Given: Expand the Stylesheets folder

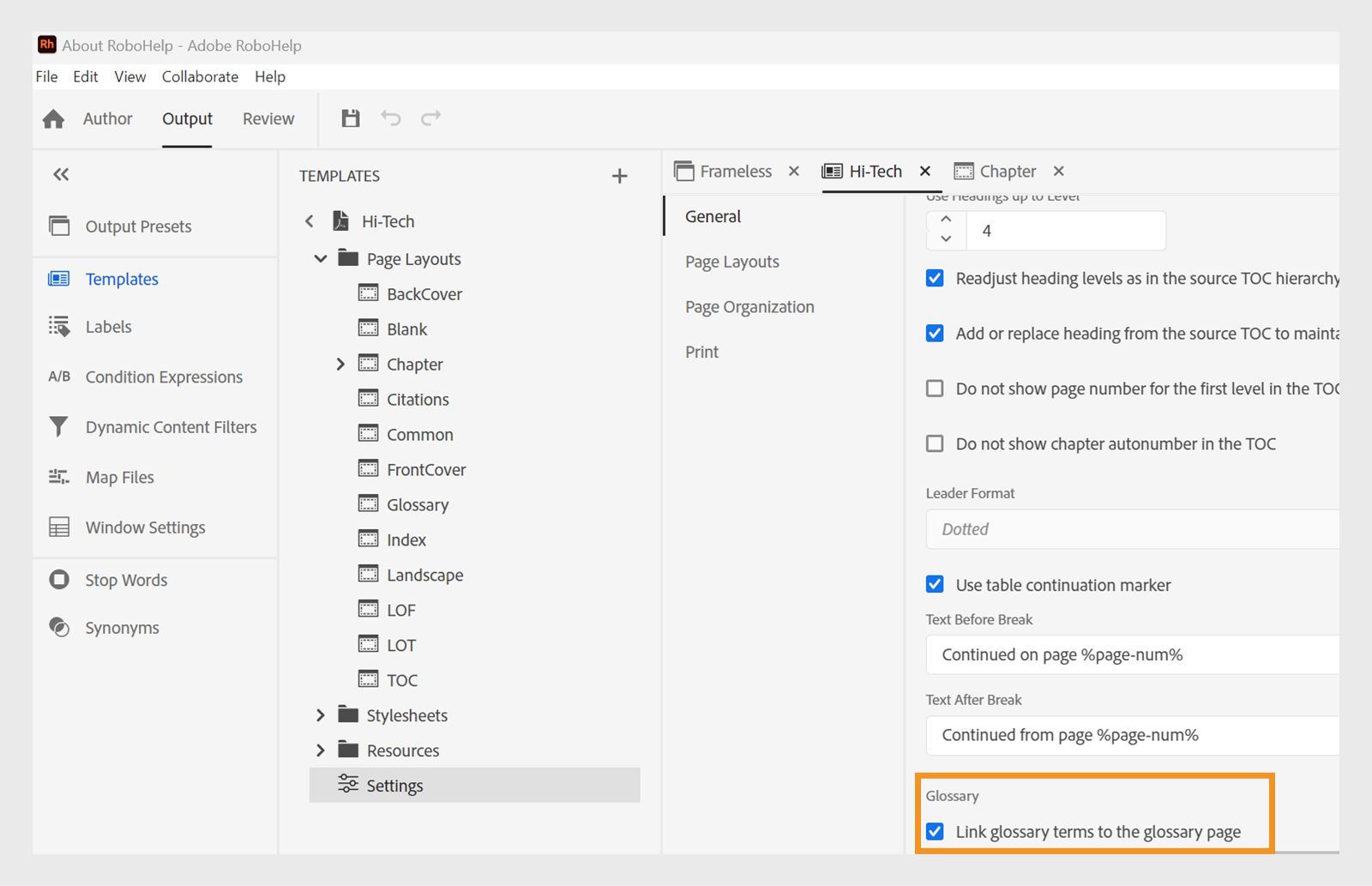Looking at the screenshot, I should click(321, 715).
